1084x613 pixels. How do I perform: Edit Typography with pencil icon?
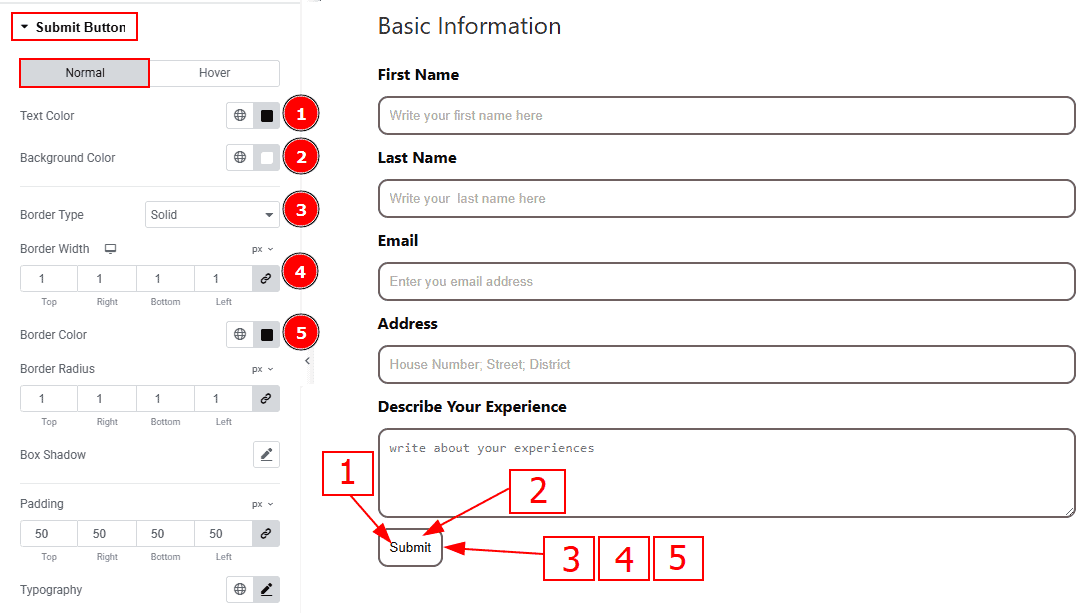(267, 590)
